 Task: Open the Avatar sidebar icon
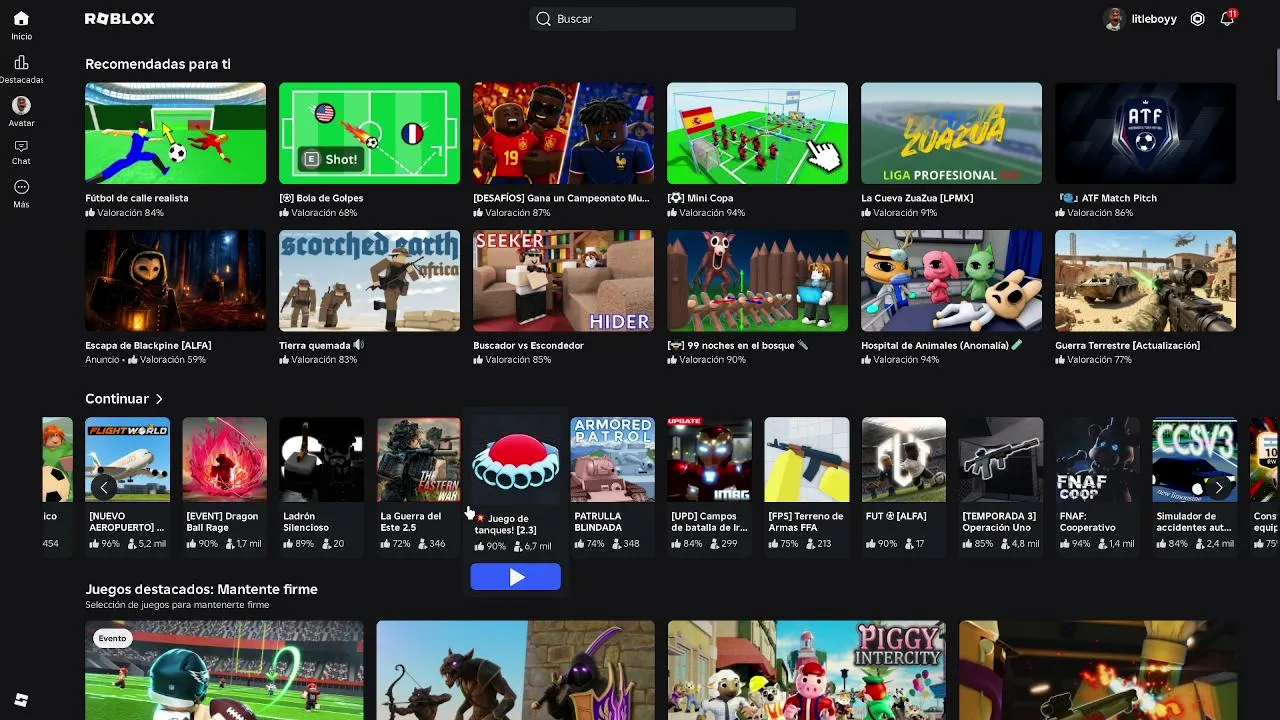(x=21, y=105)
